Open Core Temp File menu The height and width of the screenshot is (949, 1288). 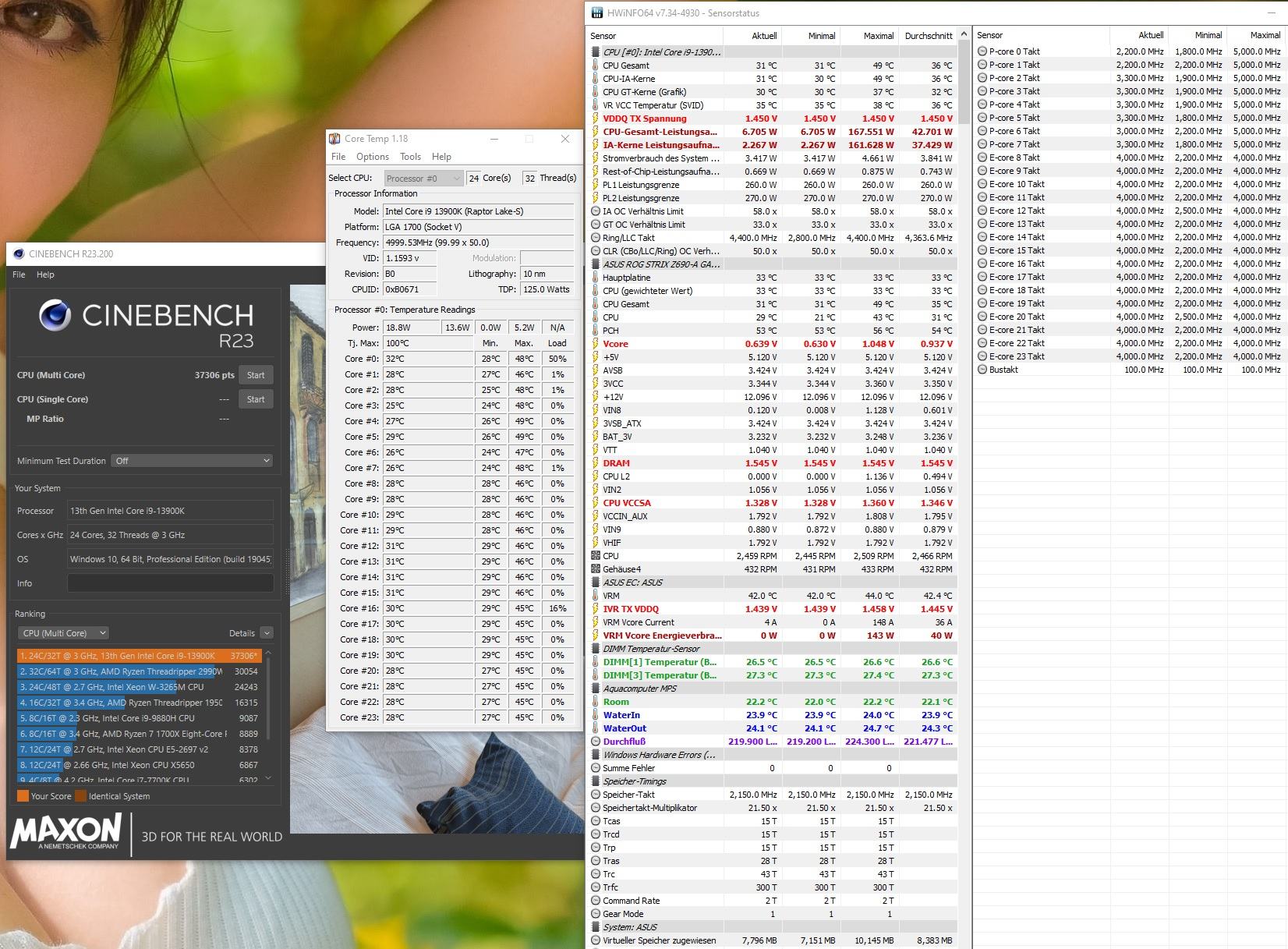click(338, 157)
